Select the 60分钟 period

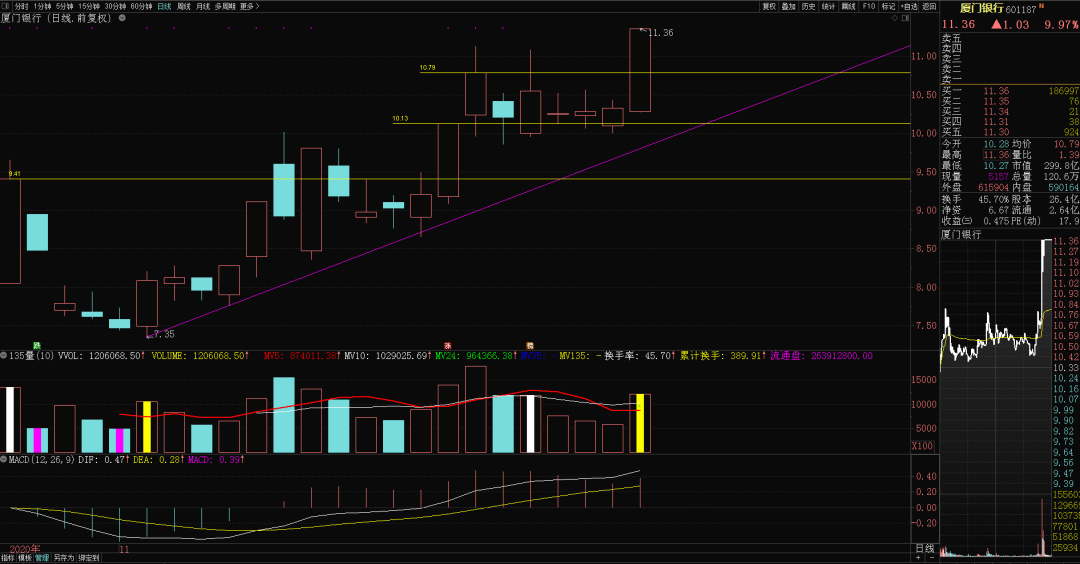pos(141,6)
